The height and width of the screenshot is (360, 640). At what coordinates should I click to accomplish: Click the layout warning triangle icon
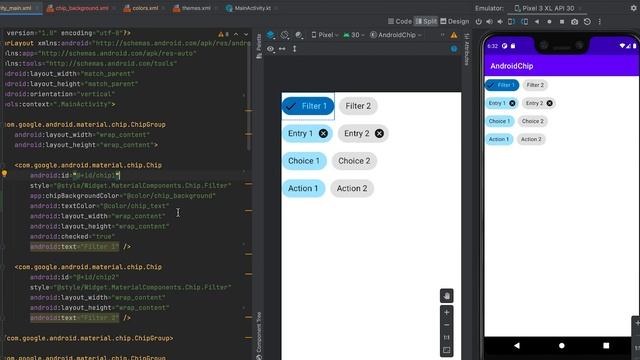454,36
